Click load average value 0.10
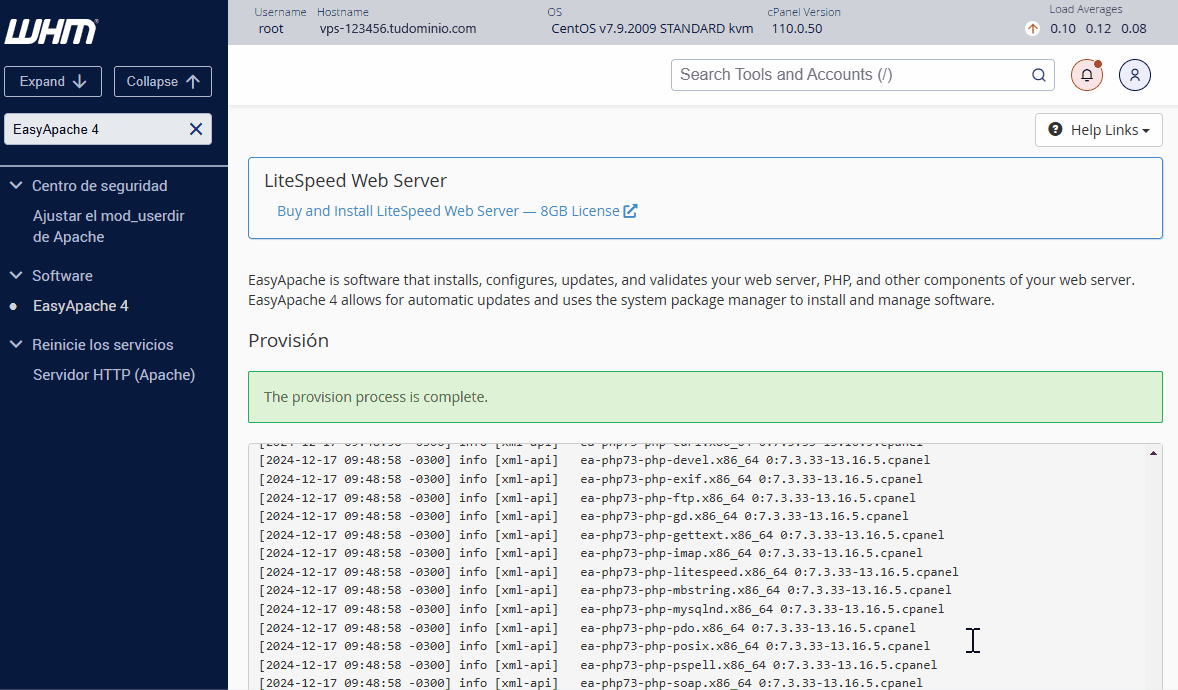 click(1062, 29)
